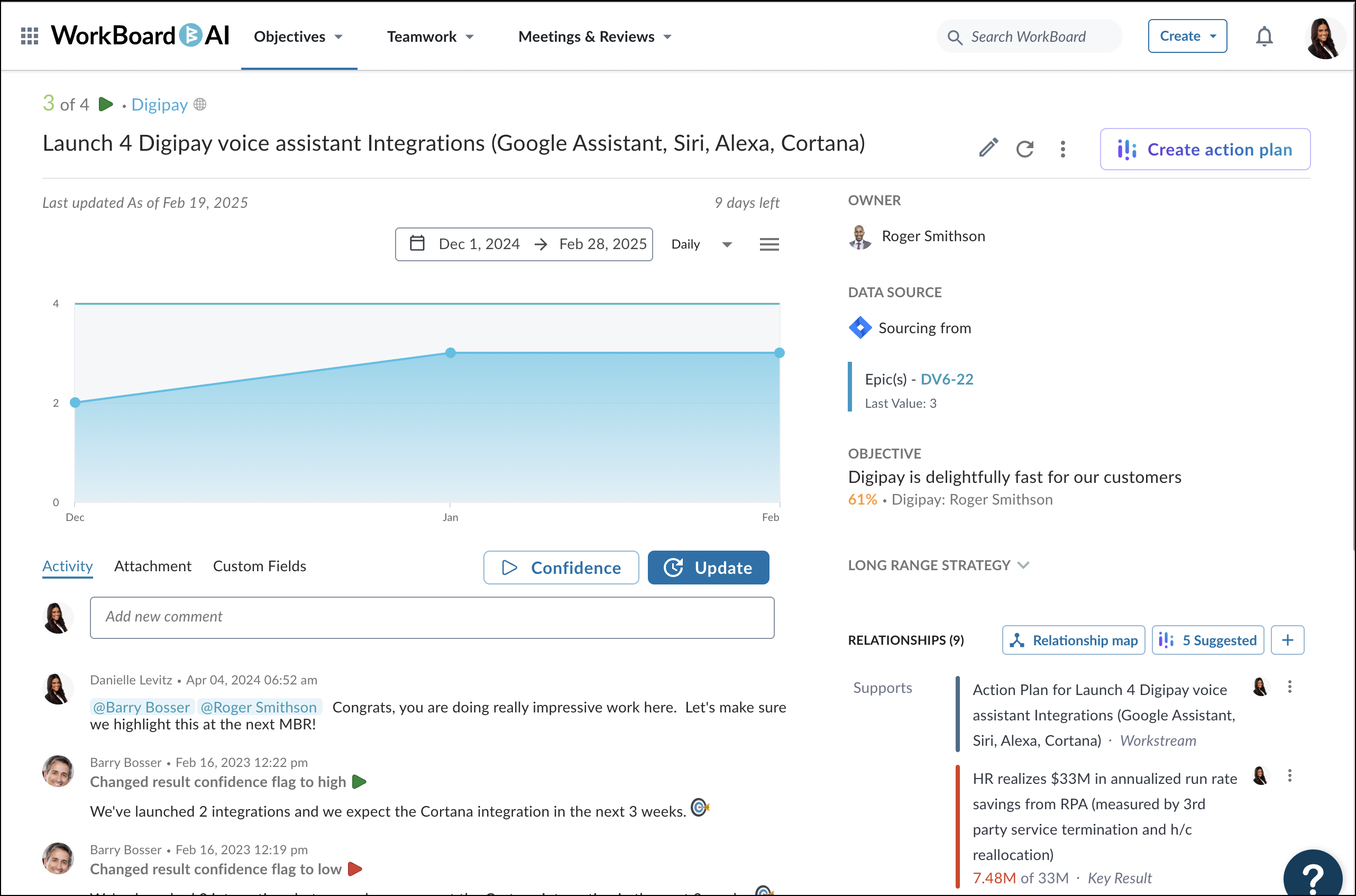Open the key result more options menu
1356x896 pixels.
click(x=1062, y=149)
